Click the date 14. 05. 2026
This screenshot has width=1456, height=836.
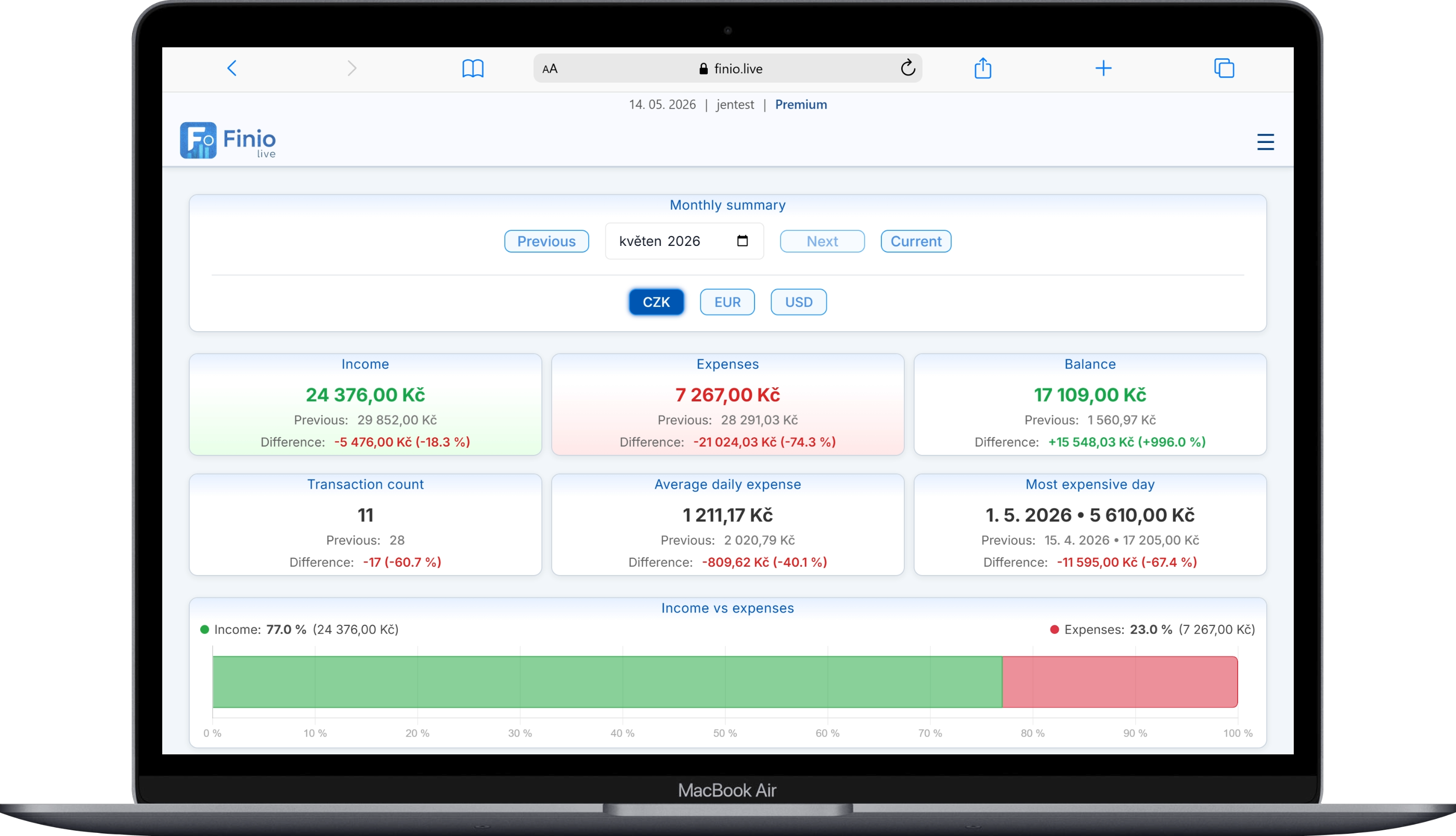tap(662, 104)
